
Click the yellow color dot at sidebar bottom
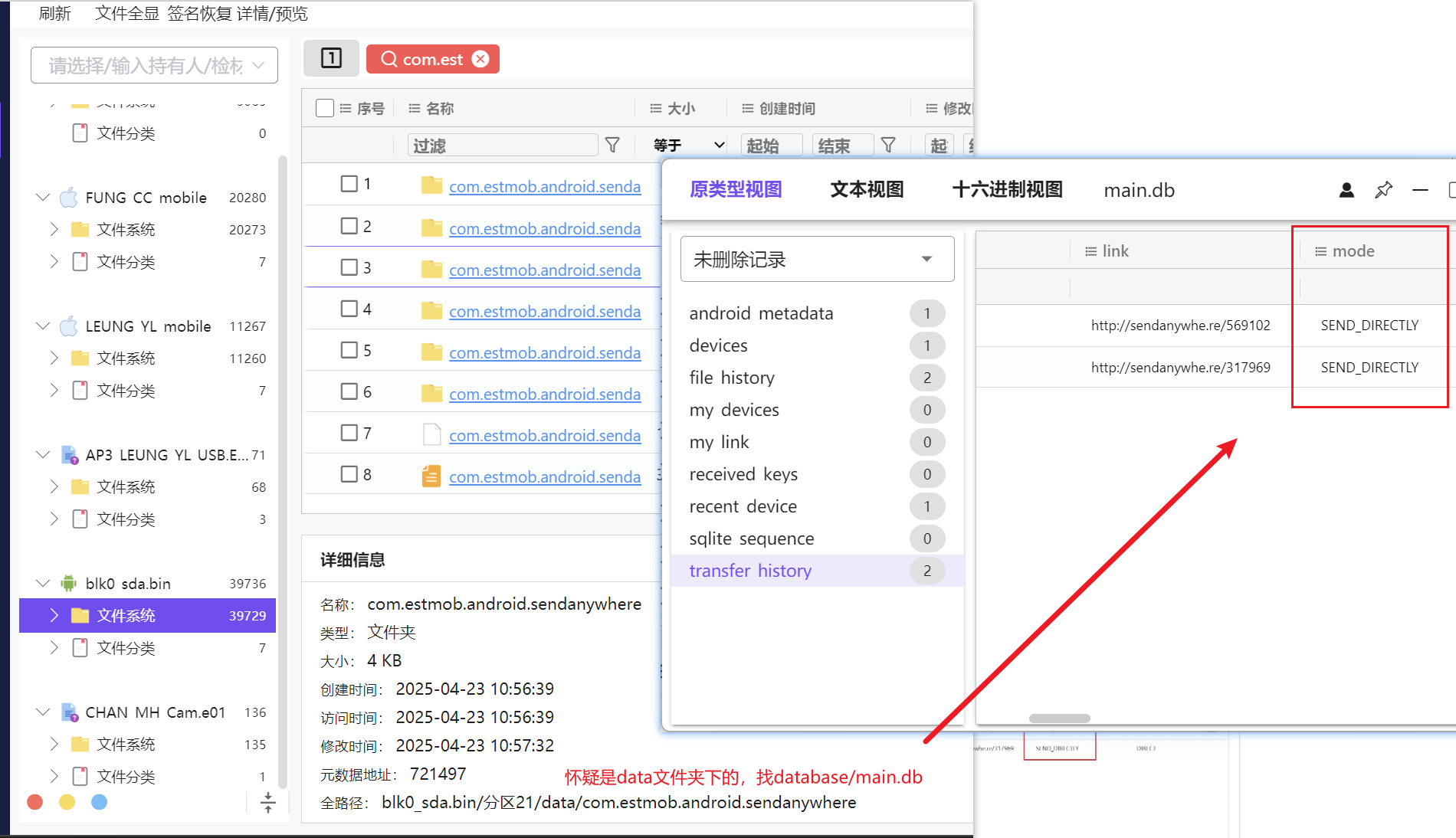click(x=67, y=802)
